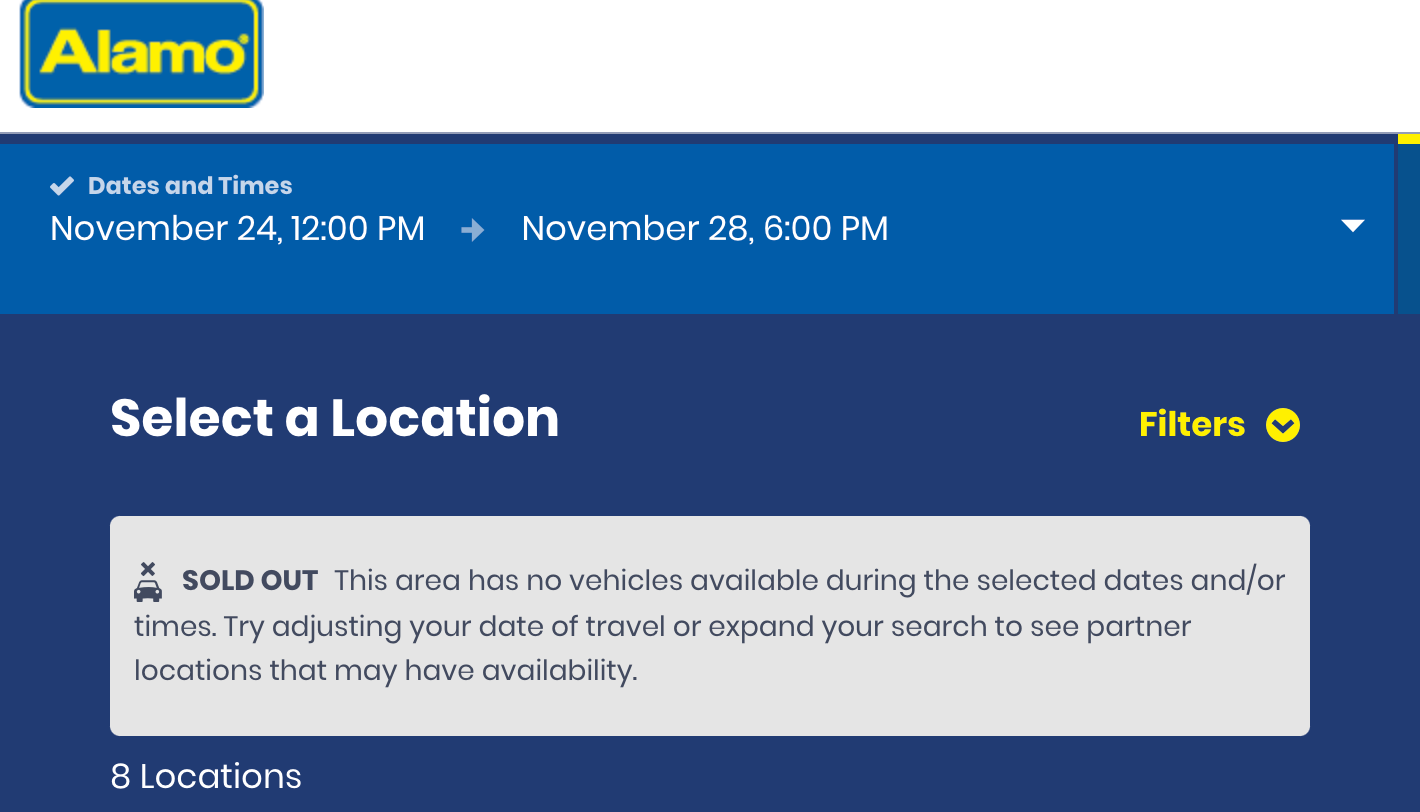The height and width of the screenshot is (812, 1420).
Task: Open the Filters panel
Action: coord(1218,425)
